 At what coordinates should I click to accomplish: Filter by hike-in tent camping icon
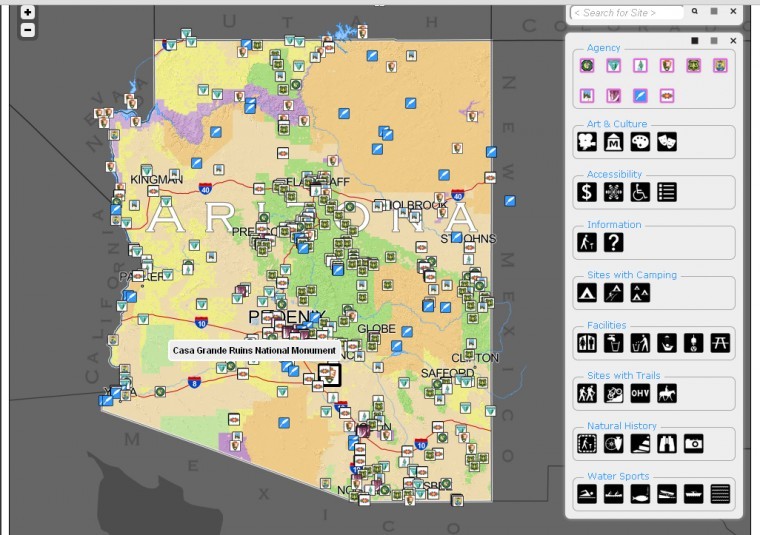(x=614, y=293)
